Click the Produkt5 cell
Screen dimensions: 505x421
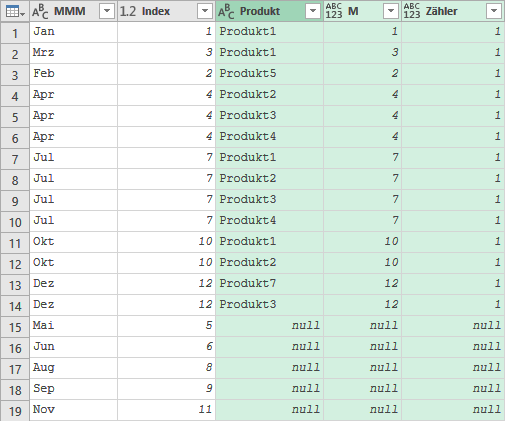[269, 74]
